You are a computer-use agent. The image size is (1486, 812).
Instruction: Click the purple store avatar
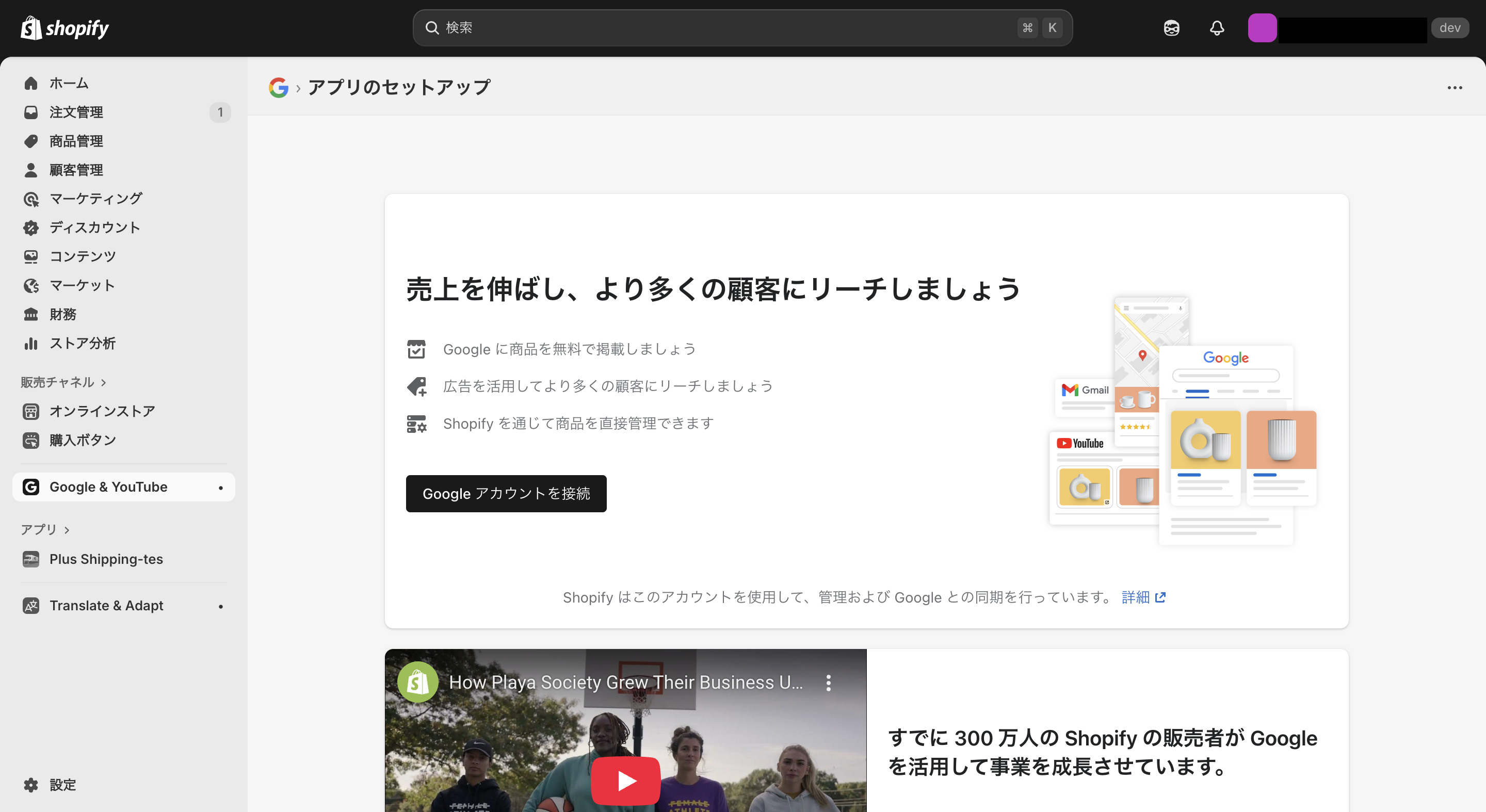click(1262, 28)
